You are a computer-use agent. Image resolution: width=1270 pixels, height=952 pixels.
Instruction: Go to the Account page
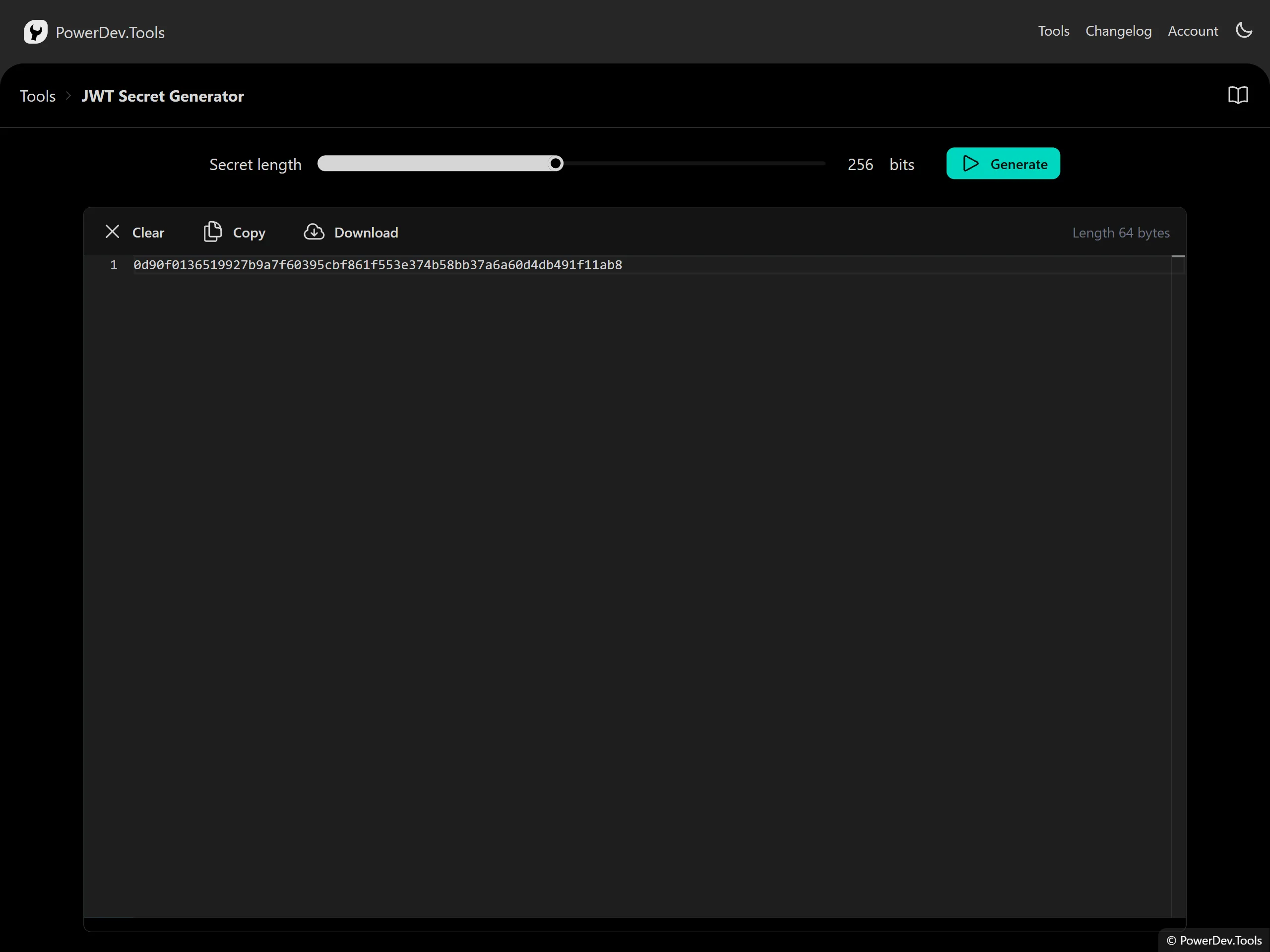(1193, 31)
